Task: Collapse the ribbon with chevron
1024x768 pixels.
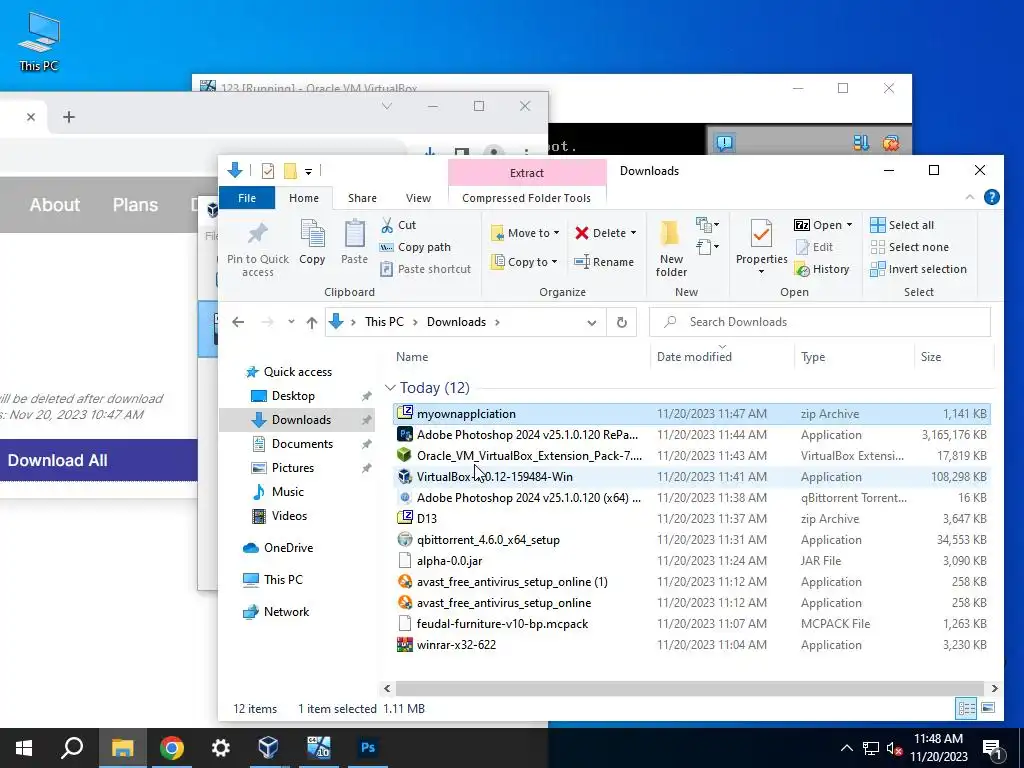Action: [x=970, y=197]
